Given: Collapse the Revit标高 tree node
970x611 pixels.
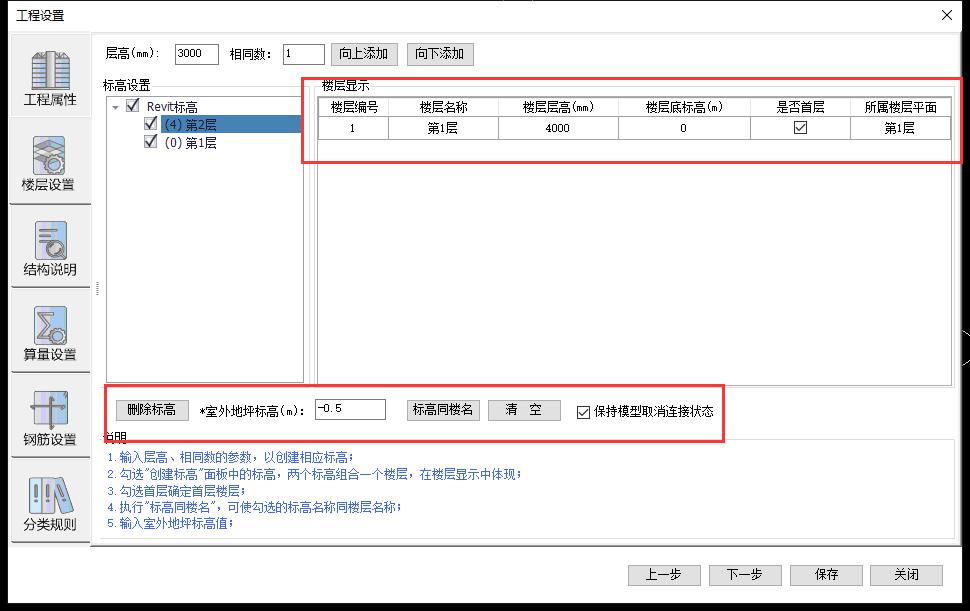Looking at the screenshot, I should click(116, 107).
